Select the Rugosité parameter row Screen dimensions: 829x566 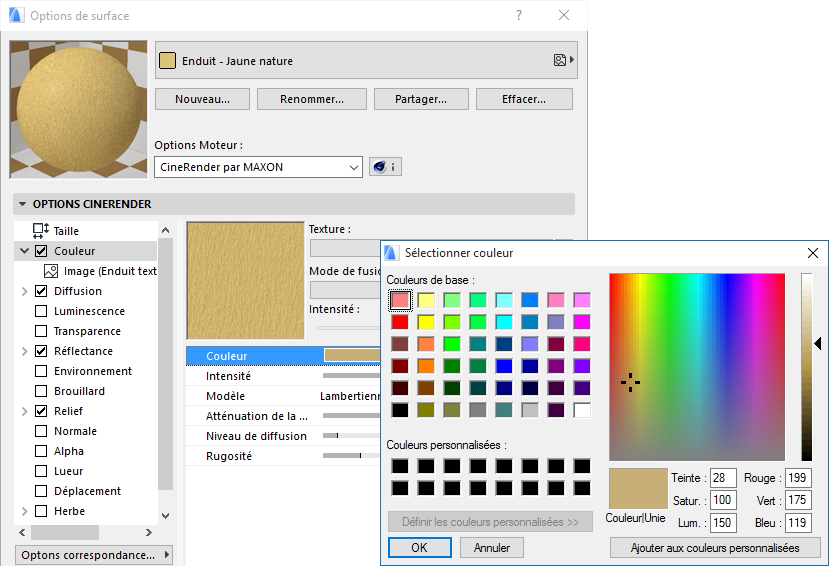[283, 456]
